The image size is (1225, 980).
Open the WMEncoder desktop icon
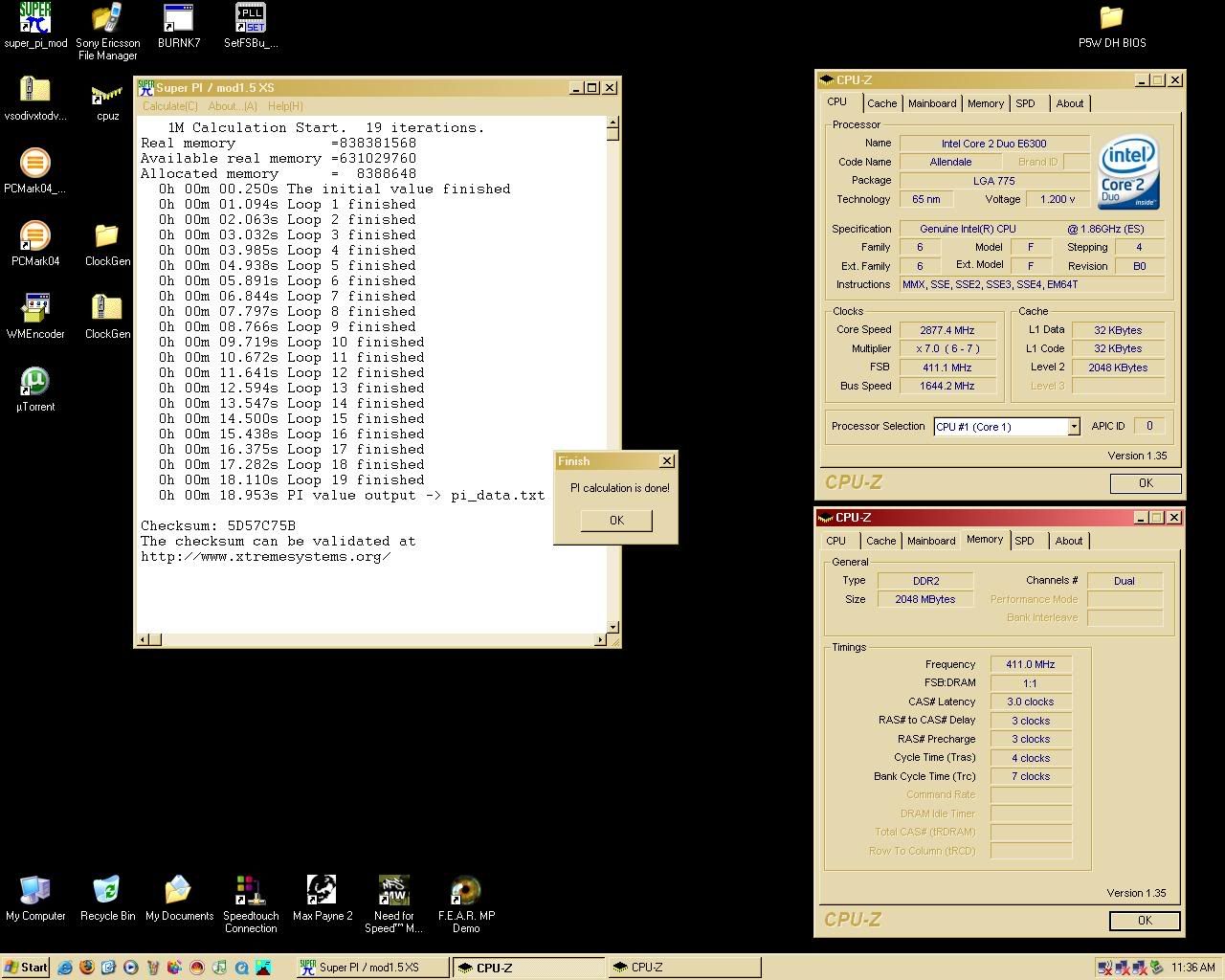coord(35,309)
